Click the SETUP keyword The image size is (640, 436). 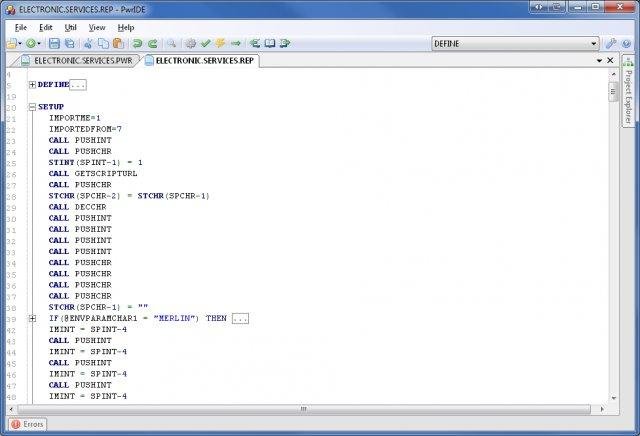(51, 107)
